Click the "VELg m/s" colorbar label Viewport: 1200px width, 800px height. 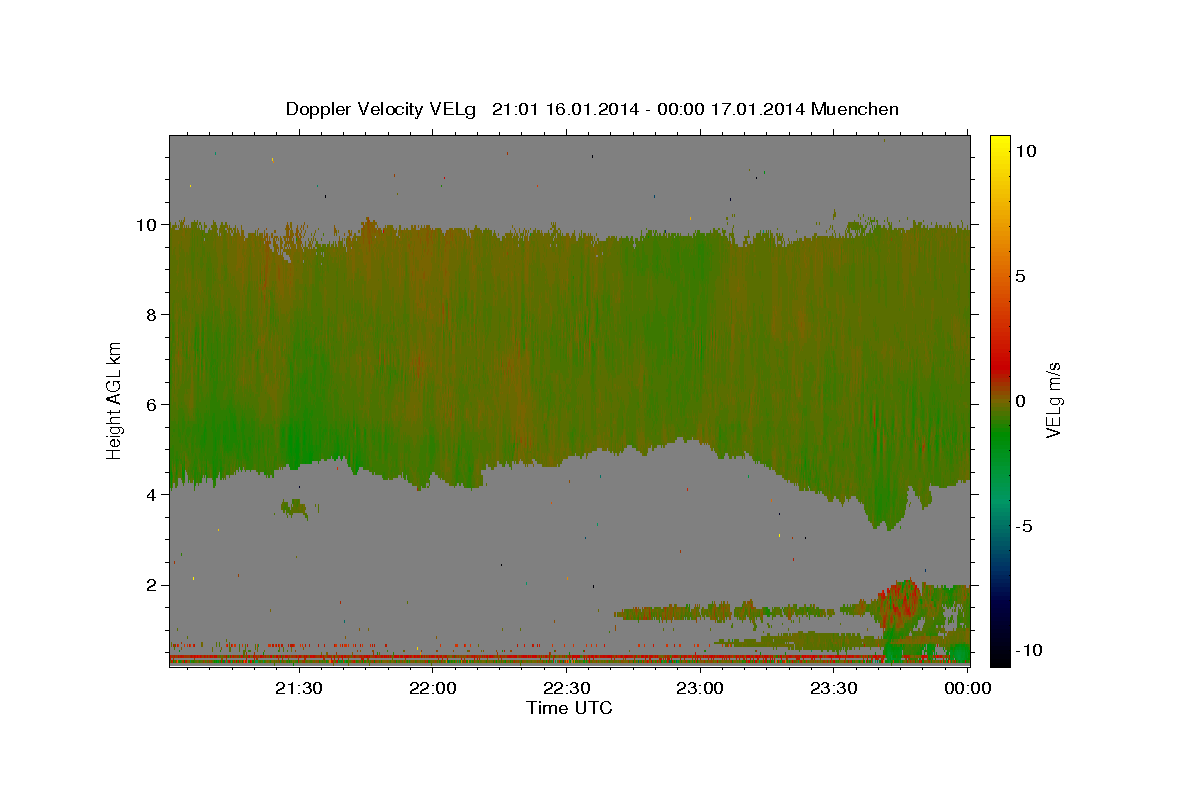(x=1053, y=401)
